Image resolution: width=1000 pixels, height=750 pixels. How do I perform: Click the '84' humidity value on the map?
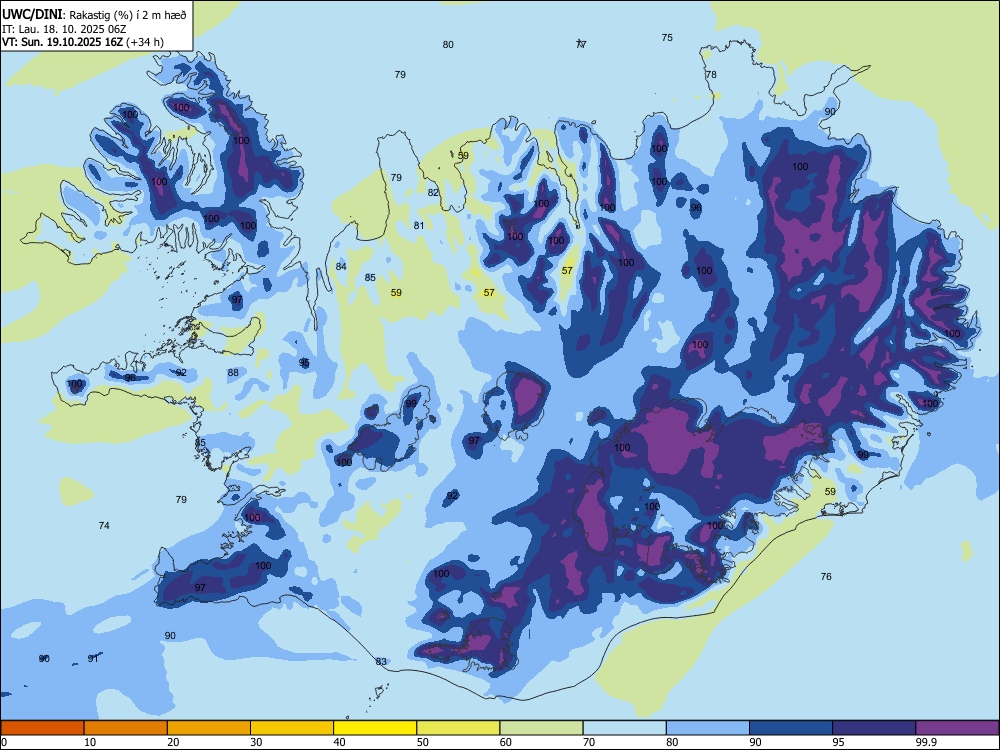point(341,267)
